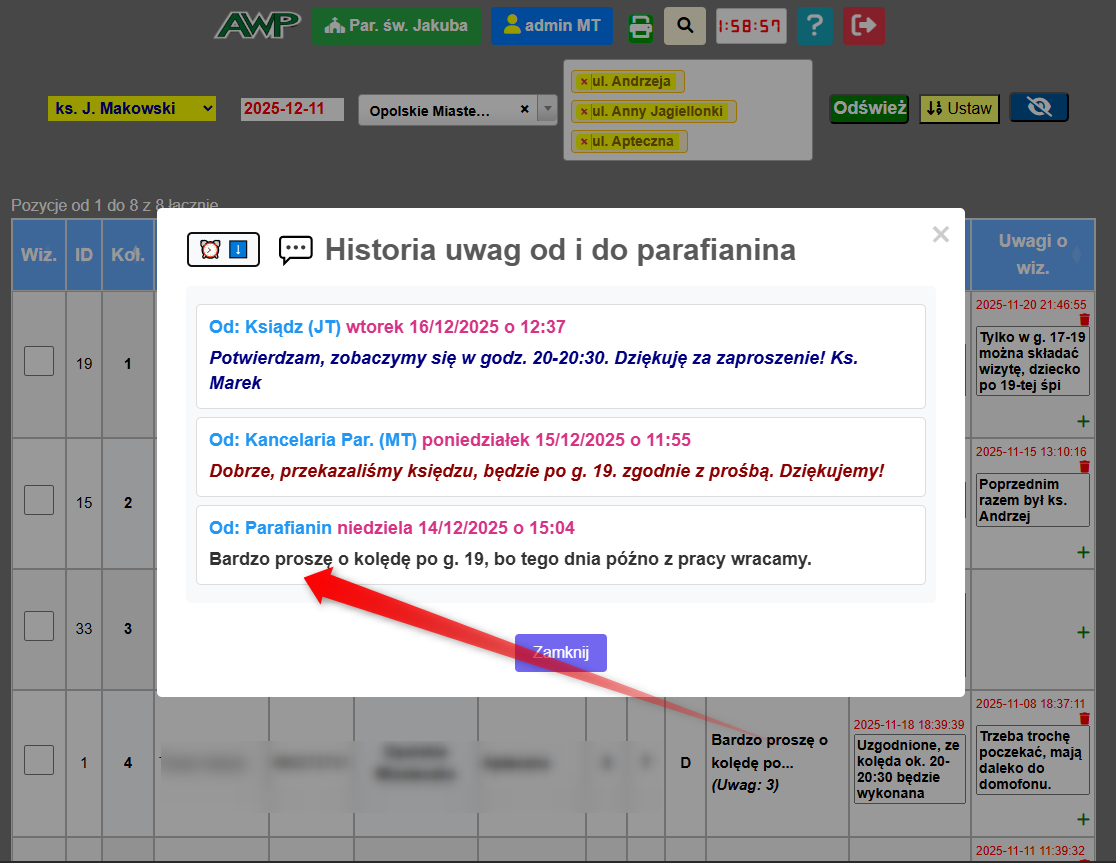Delete the note dated 2025-11-15 13:10:16
Viewport: 1116px width, 863px height.
[x=1085, y=467]
